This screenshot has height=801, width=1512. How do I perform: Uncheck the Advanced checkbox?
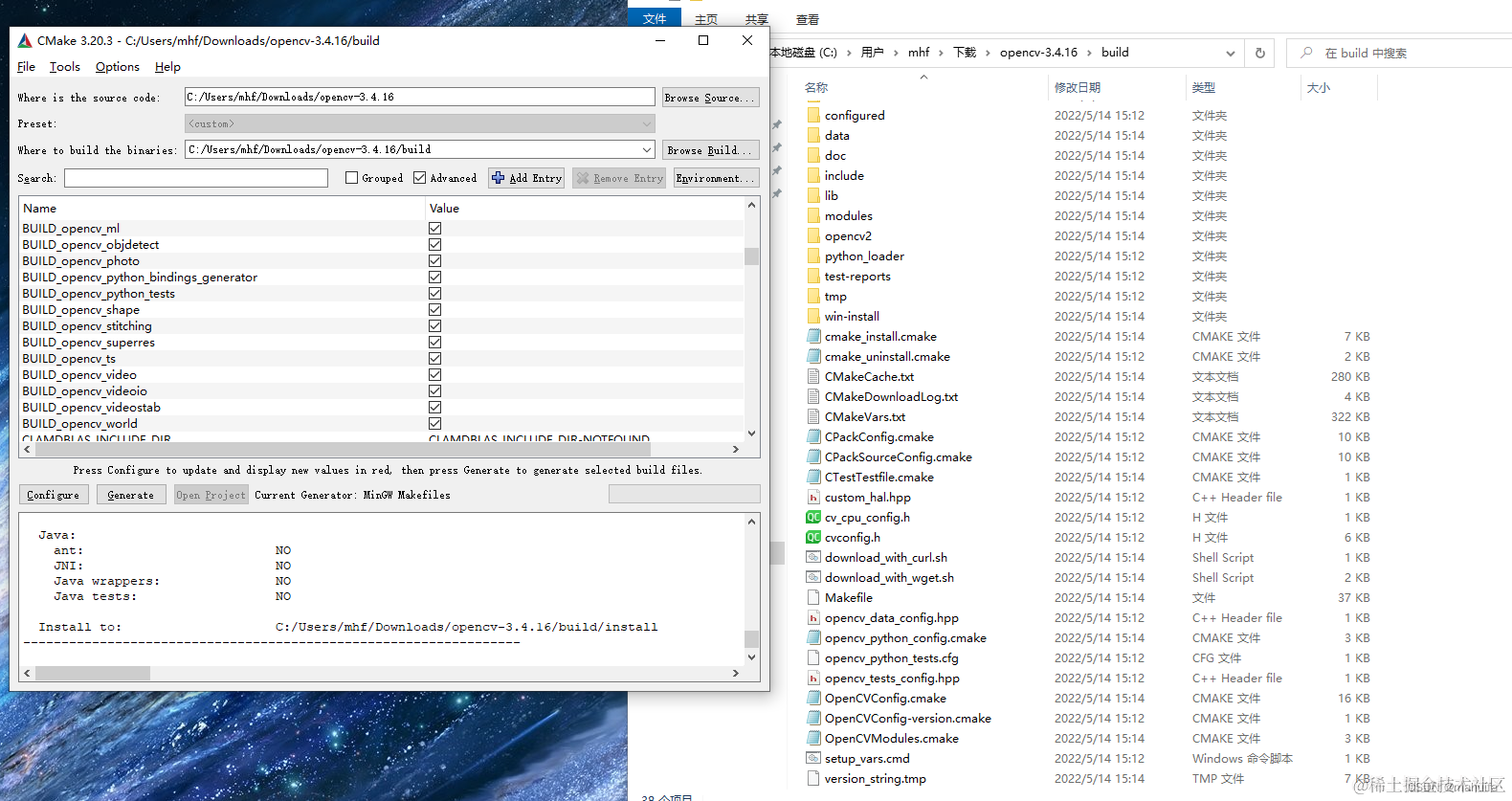pyautogui.click(x=420, y=178)
